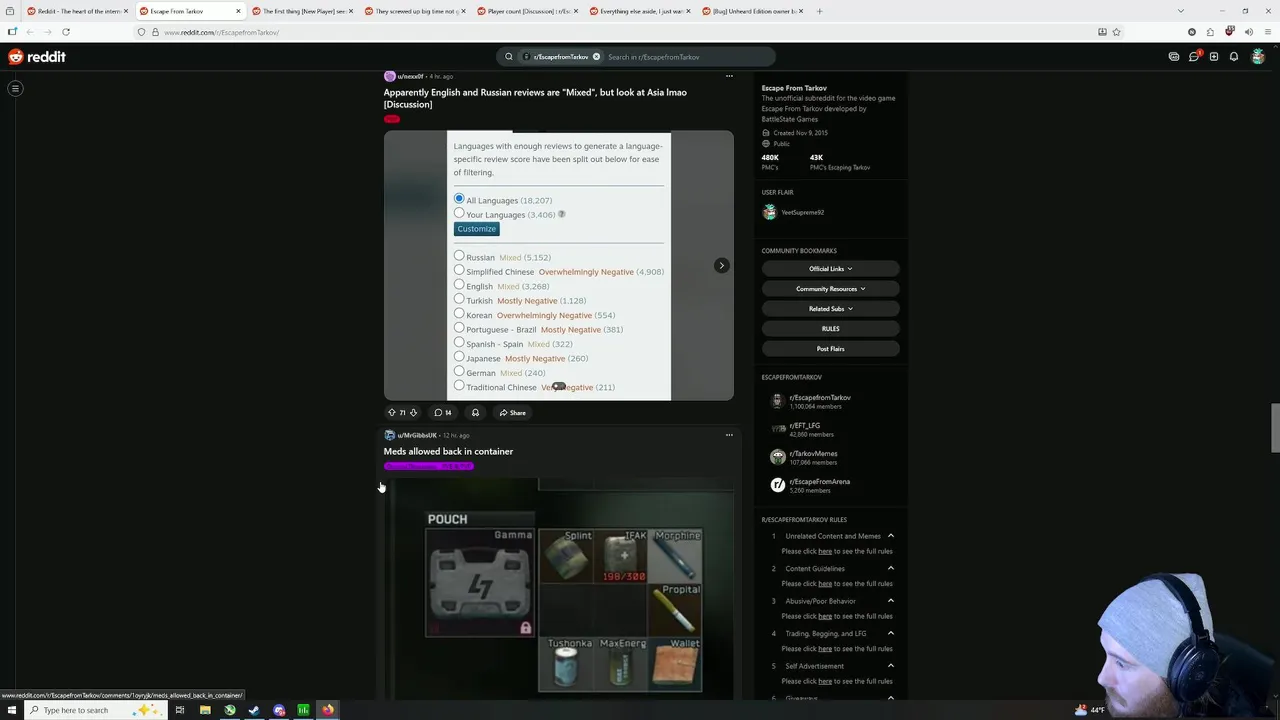
Task: Switch to 'Everything else aside' tab
Action: pos(640,11)
